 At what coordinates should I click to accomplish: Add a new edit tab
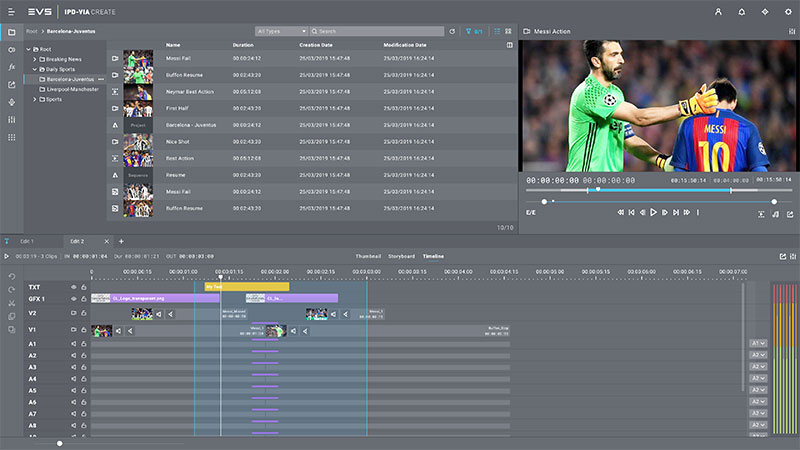tap(121, 241)
